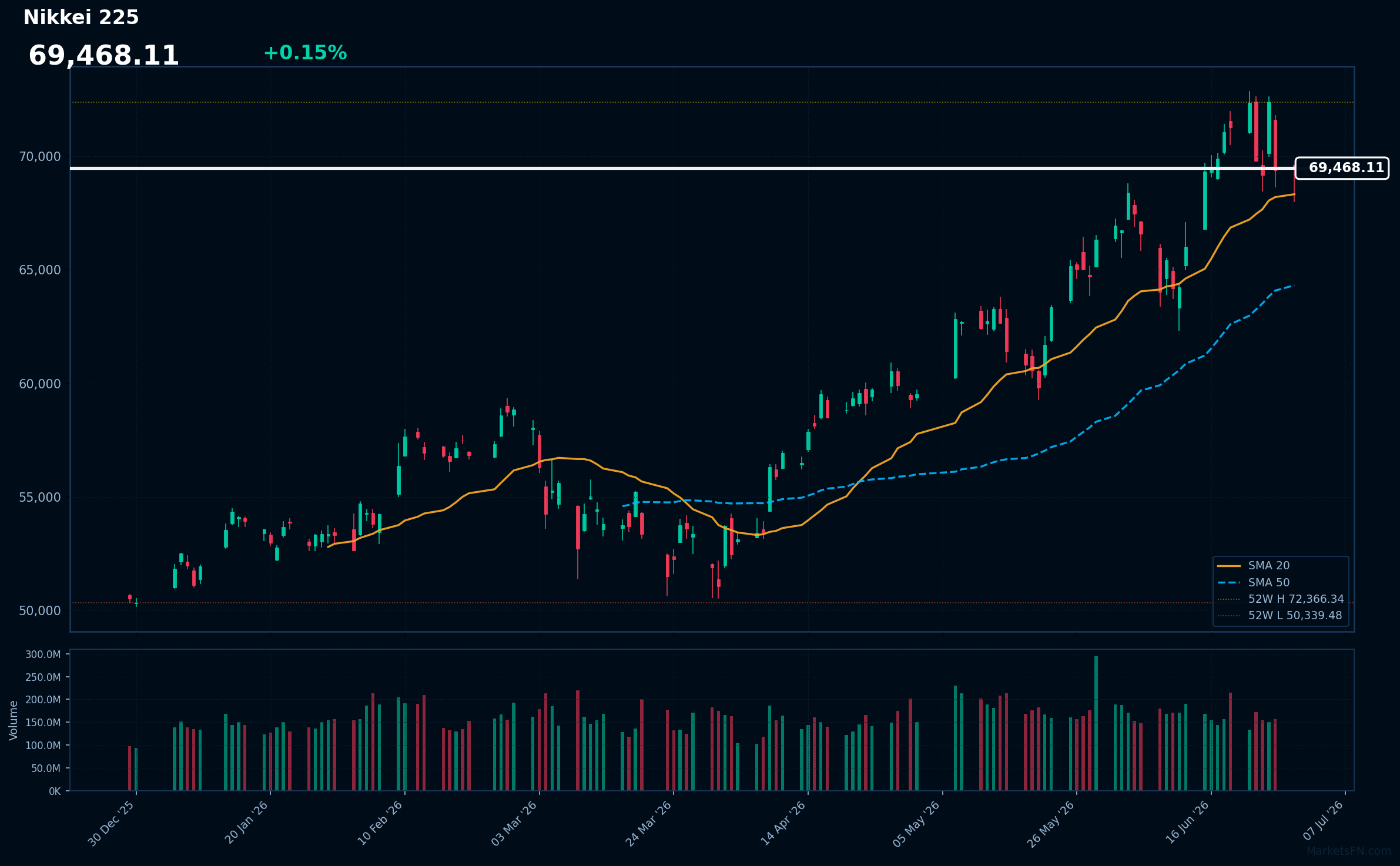The image size is (1400, 866).
Task: Click the 26 May '26 date label
Action: point(1050,824)
